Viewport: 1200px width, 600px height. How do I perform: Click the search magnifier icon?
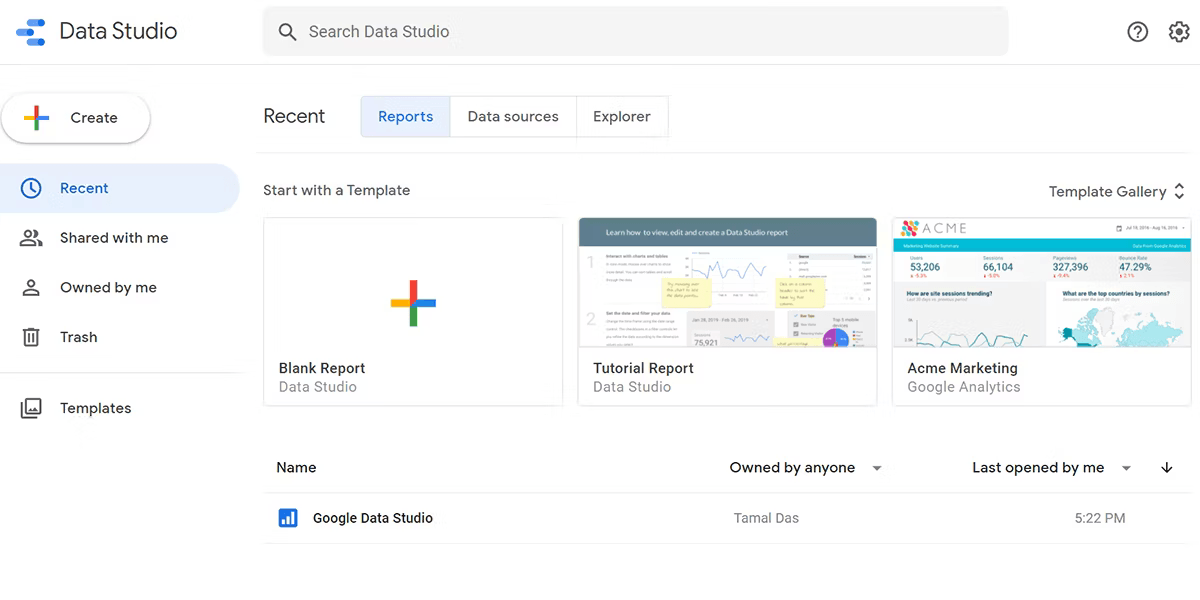pyautogui.click(x=287, y=32)
